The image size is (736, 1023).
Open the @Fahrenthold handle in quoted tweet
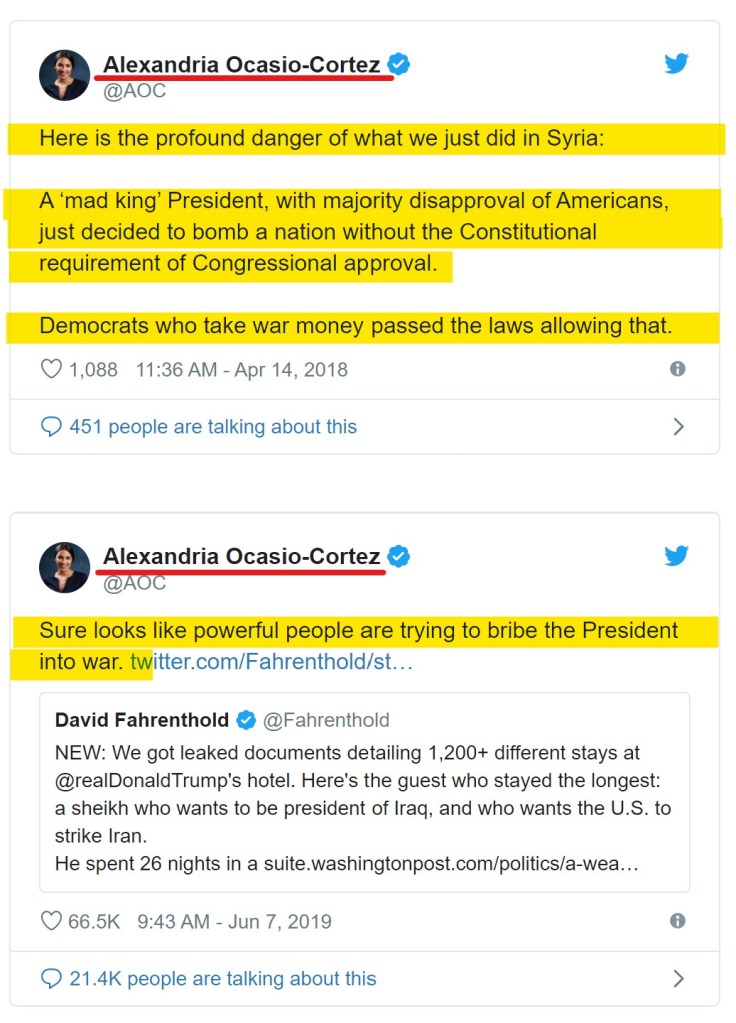(326, 720)
